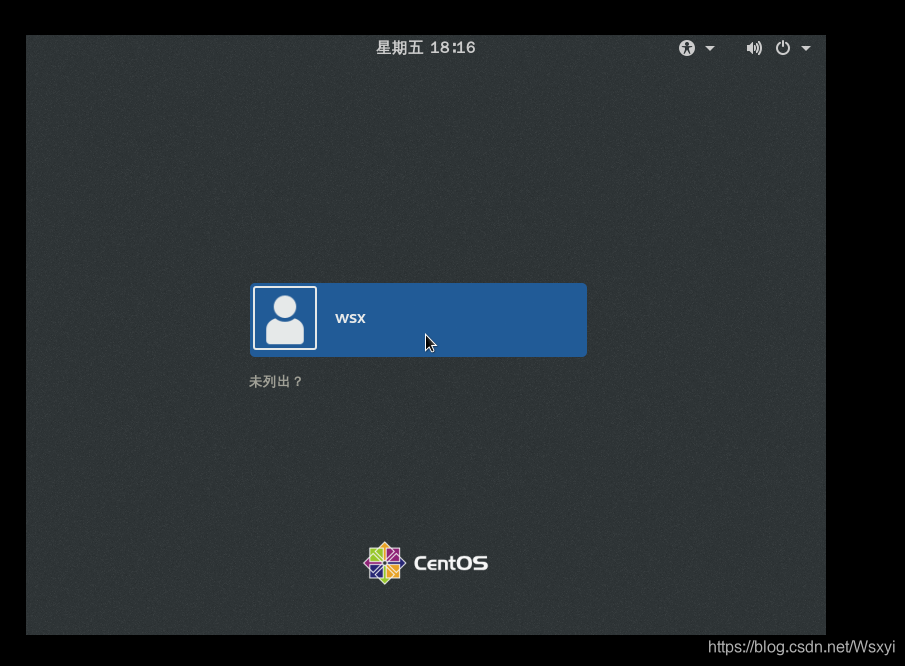Viewport: 905px width, 666px height.
Task: Expand the accessibility dropdown arrow
Action: tap(710, 48)
